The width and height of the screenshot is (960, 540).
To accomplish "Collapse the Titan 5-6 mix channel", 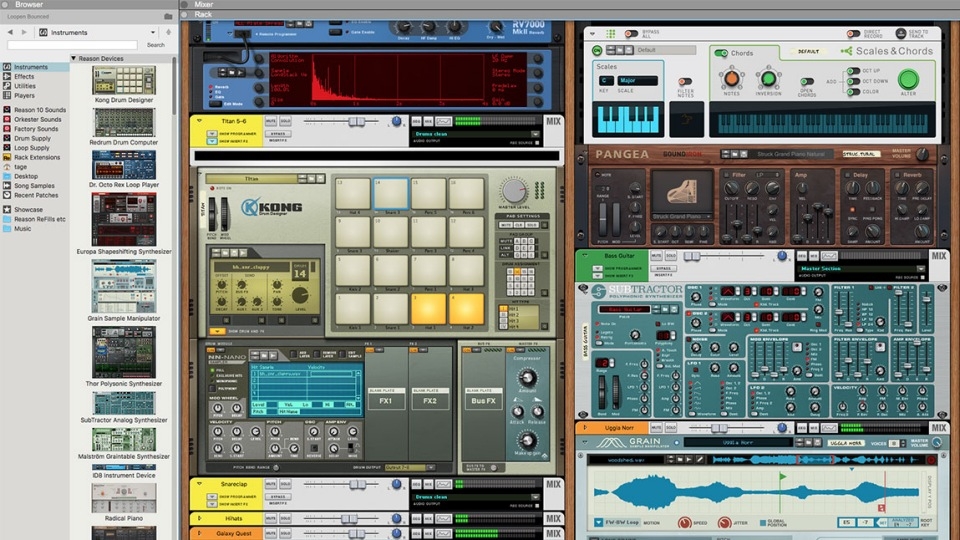I will [x=199, y=121].
